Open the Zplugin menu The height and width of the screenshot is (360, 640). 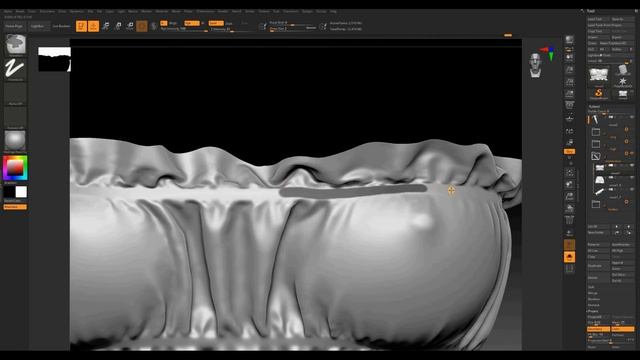(x=307, y=11)
